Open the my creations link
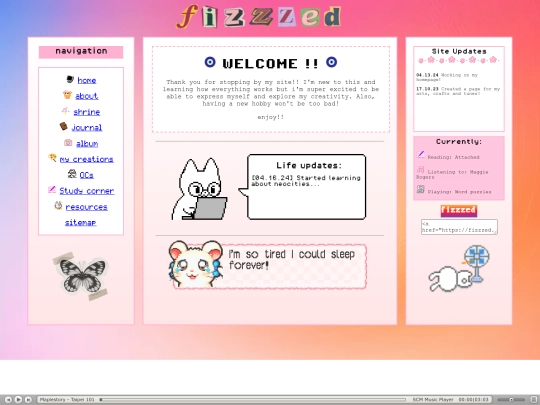The width and height of the screenshot is (540, 405). point(86,159)
